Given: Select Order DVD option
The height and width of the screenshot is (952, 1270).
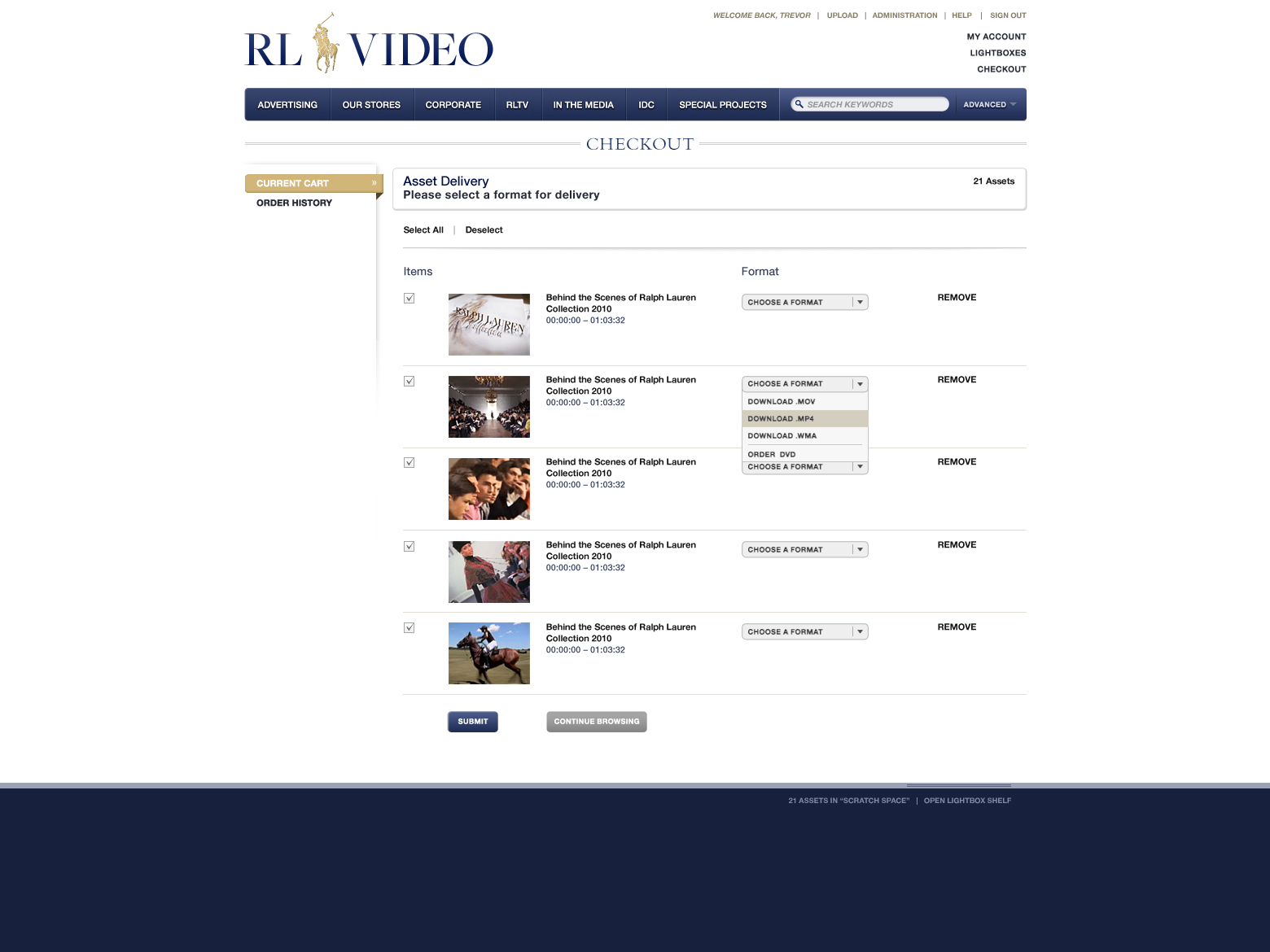Looking at the screenshot, I should (x=804, y=454).
